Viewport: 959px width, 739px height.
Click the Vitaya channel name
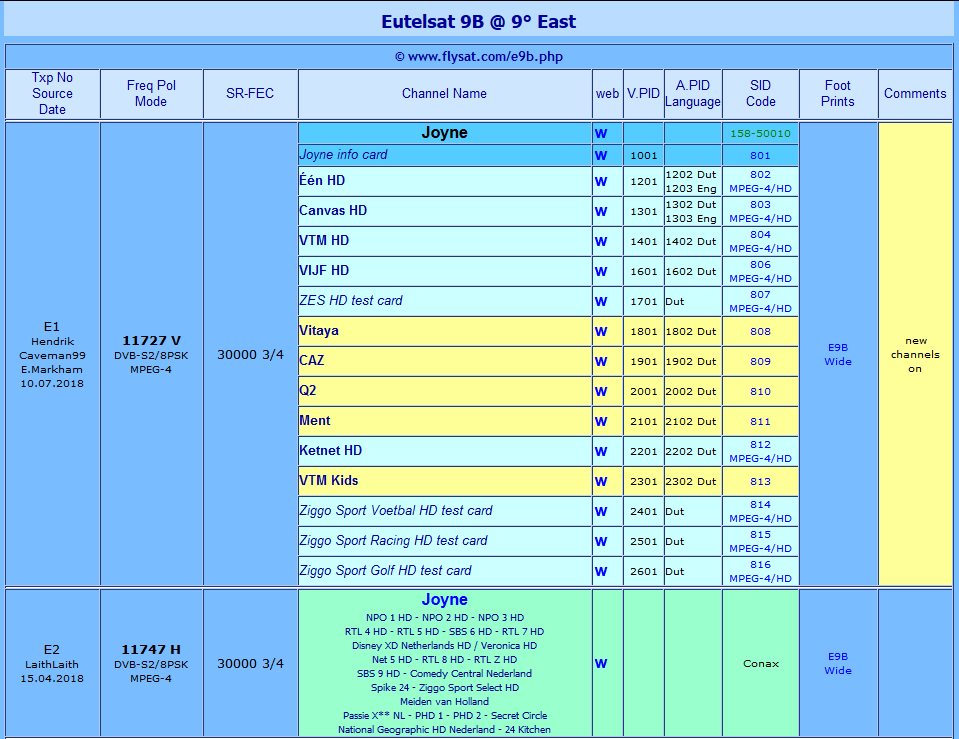(x=319, y=330)
